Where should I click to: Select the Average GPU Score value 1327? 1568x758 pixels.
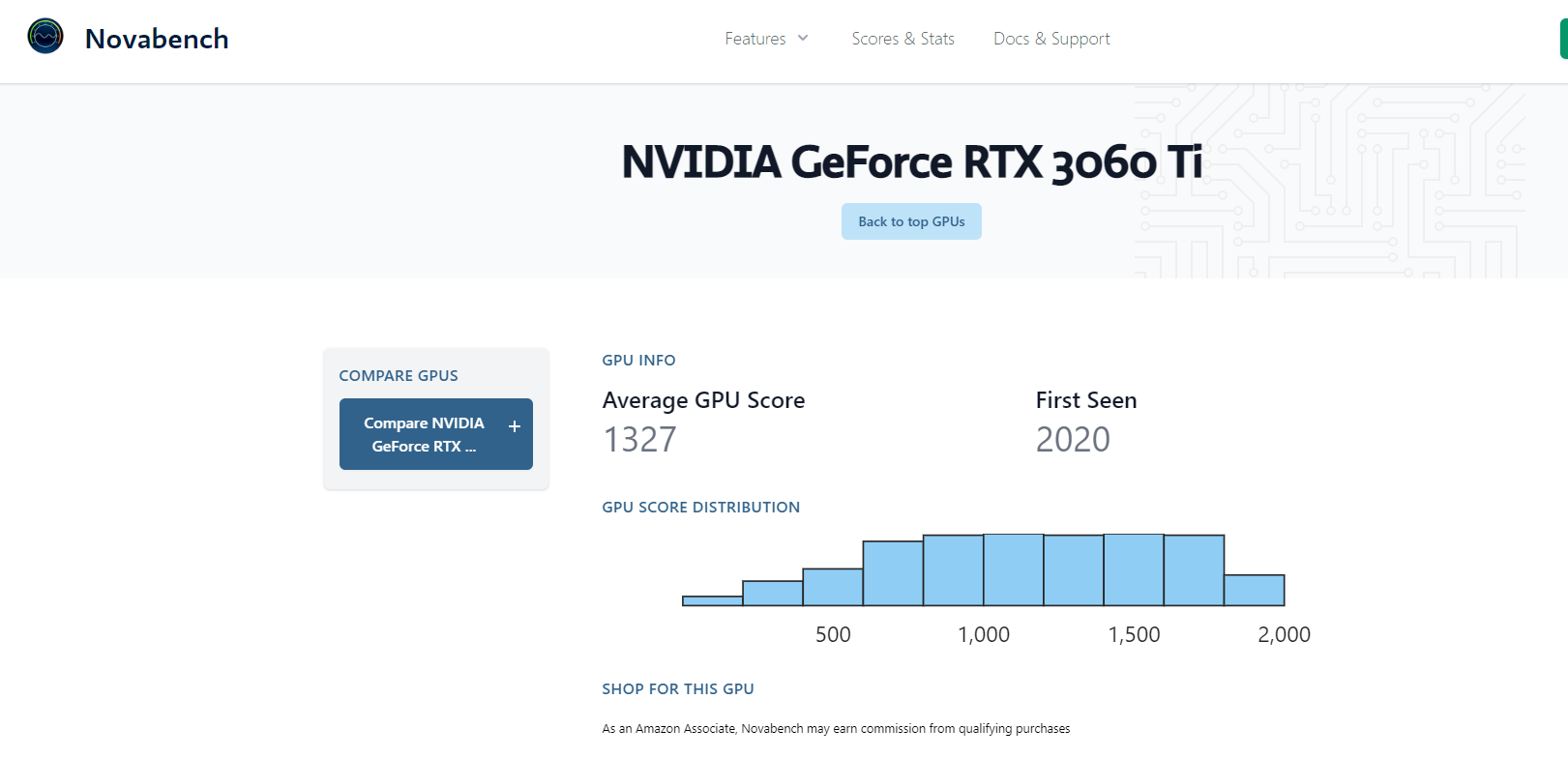pyautogui.click(x=639, y=440)
